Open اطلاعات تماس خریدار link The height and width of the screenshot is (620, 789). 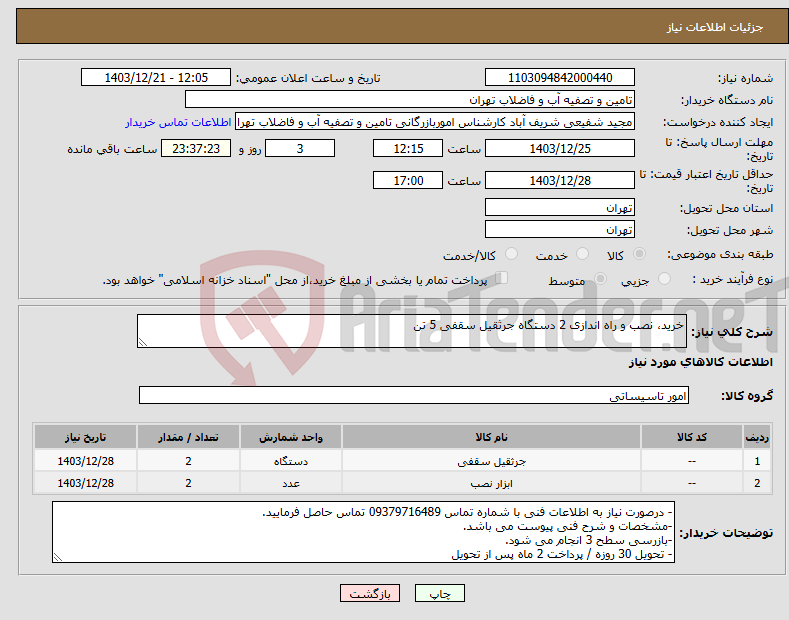[x=178, y=122]
